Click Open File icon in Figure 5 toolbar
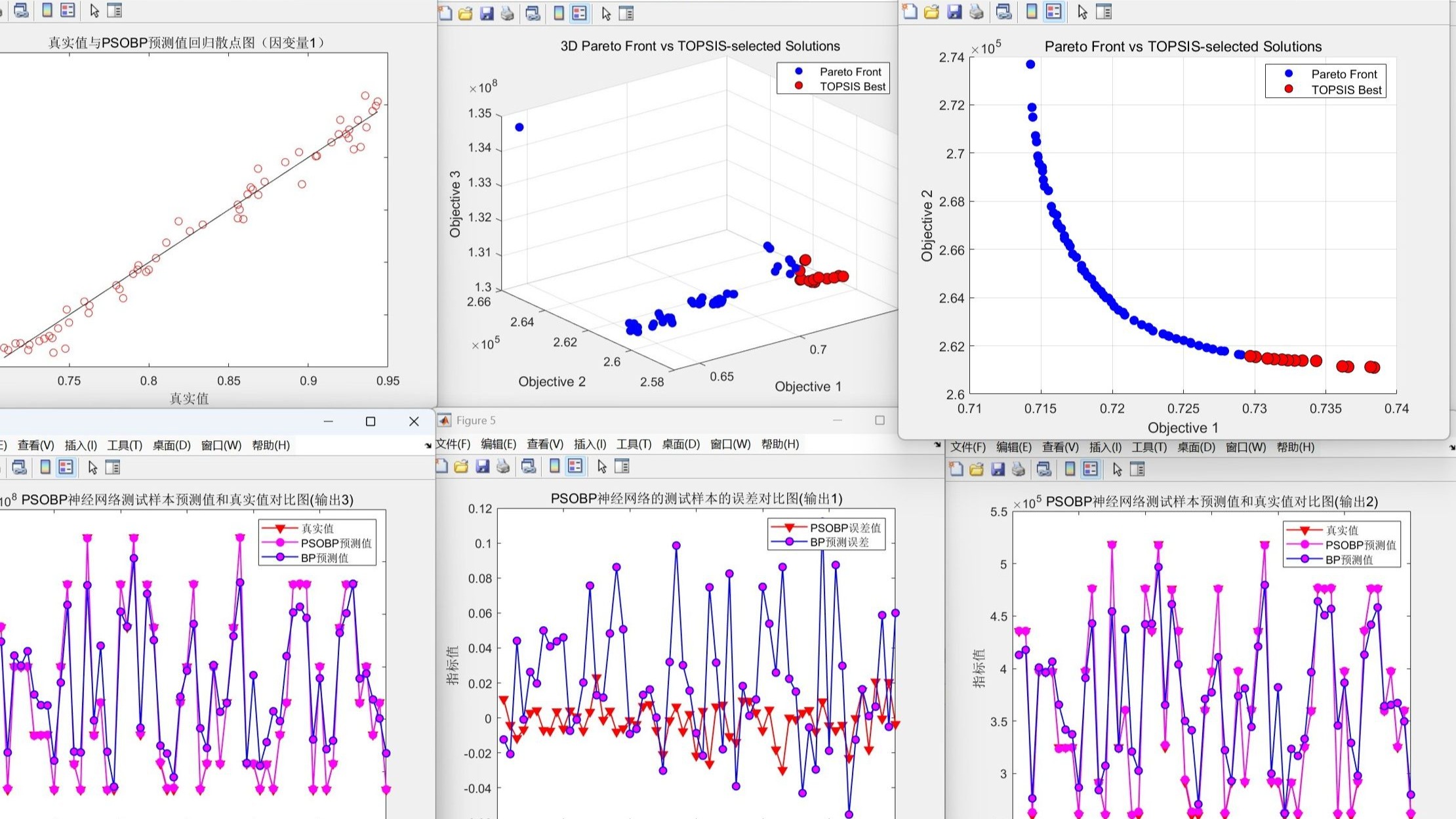Screen dimensions: 1456x819 [x=461, y=467]
